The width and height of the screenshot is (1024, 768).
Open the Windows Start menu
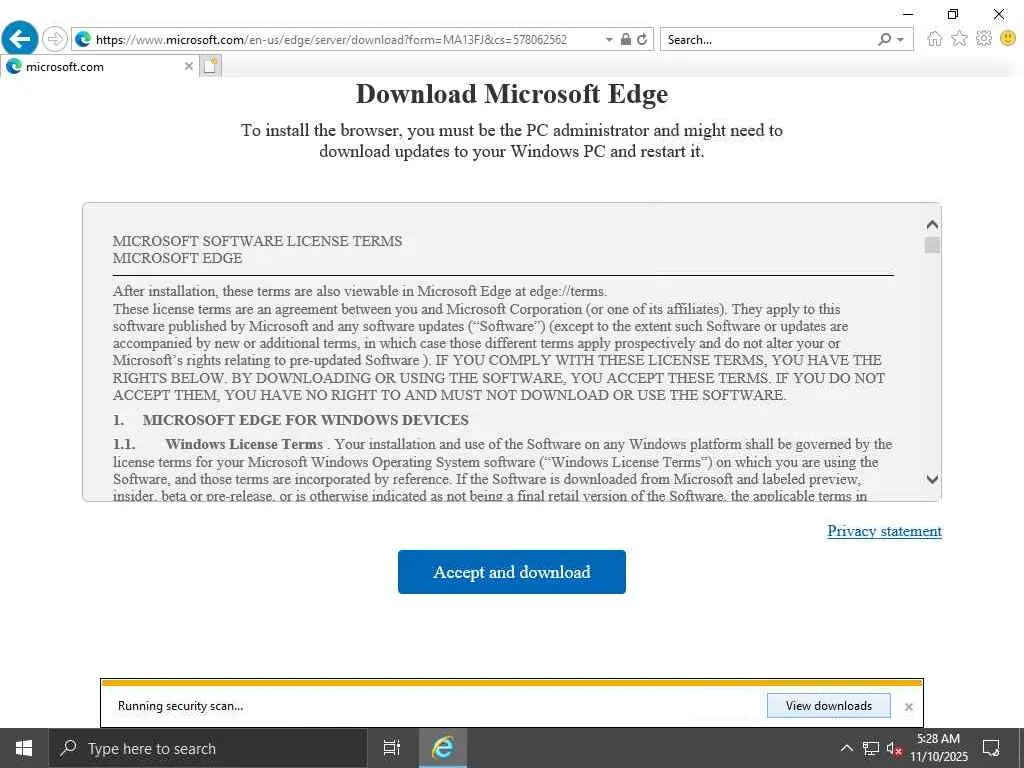tap(24, 748)
